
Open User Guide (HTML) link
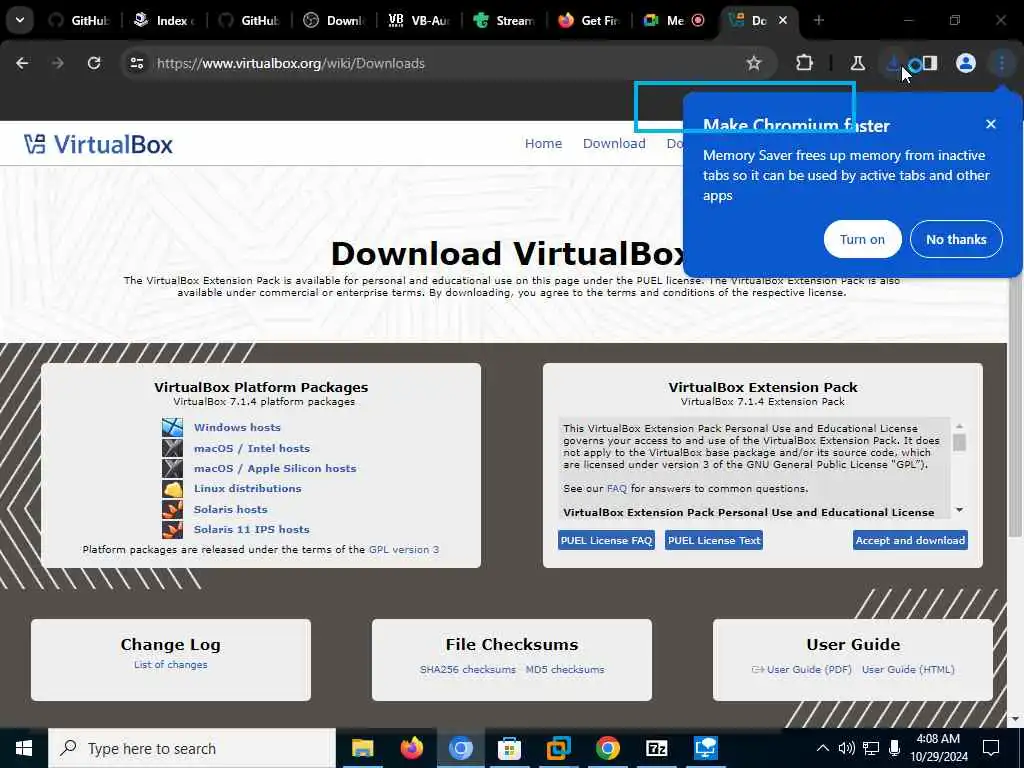908,669
